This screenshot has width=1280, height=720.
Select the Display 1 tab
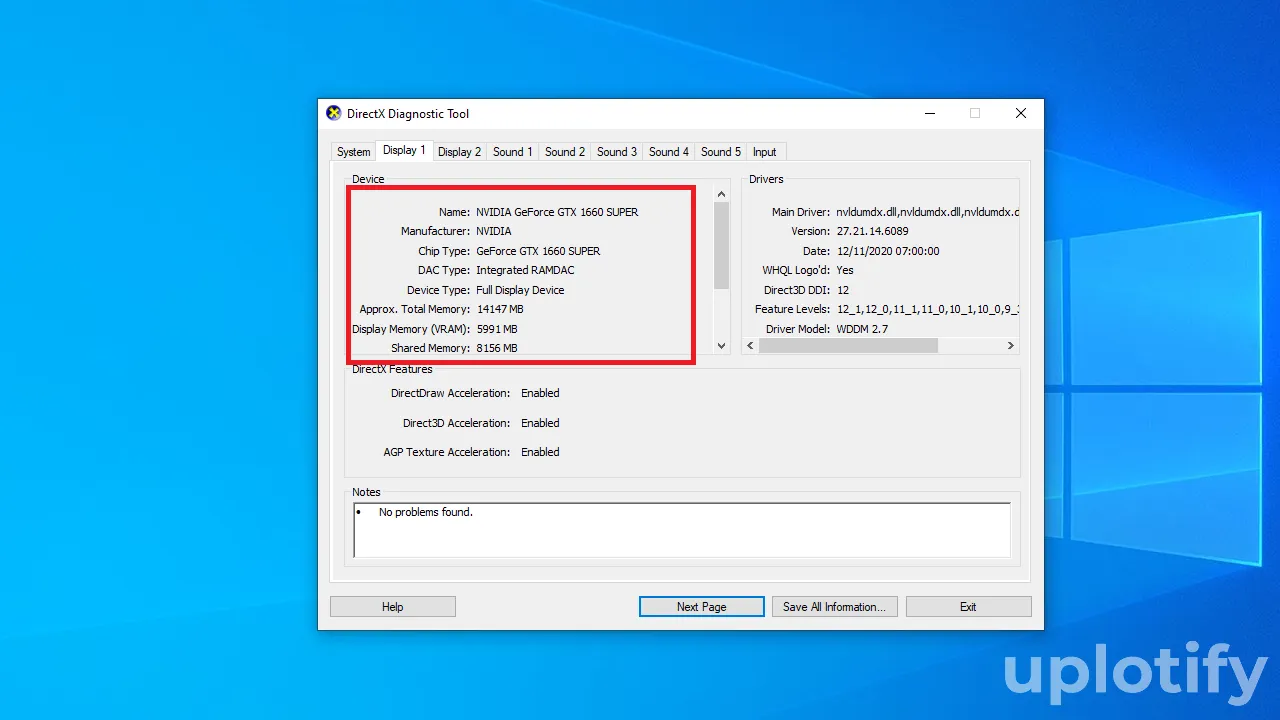[404, 150]
